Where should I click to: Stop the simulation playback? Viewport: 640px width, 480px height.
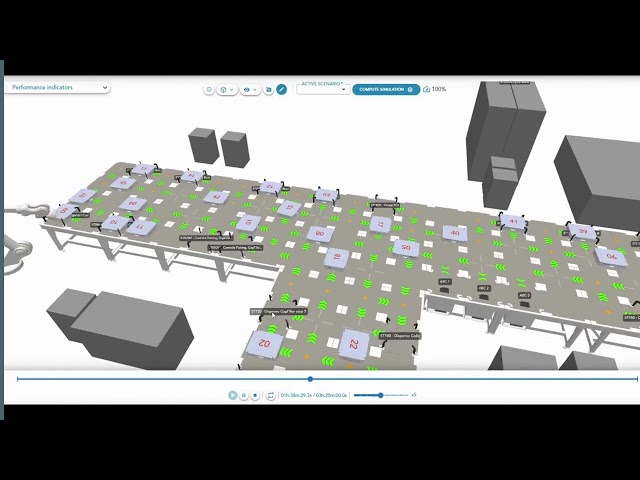coord(255,395)
